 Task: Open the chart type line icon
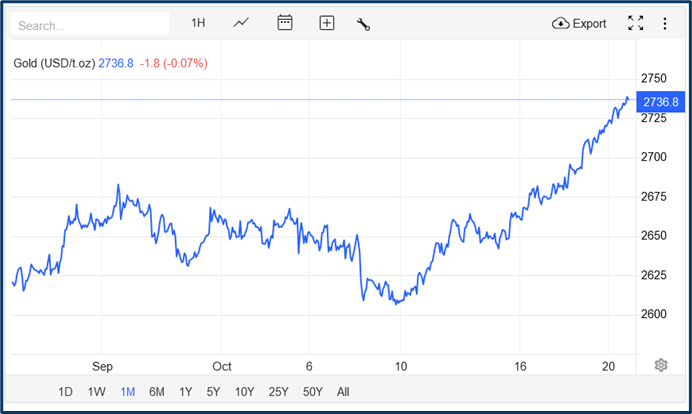[241, 23]
